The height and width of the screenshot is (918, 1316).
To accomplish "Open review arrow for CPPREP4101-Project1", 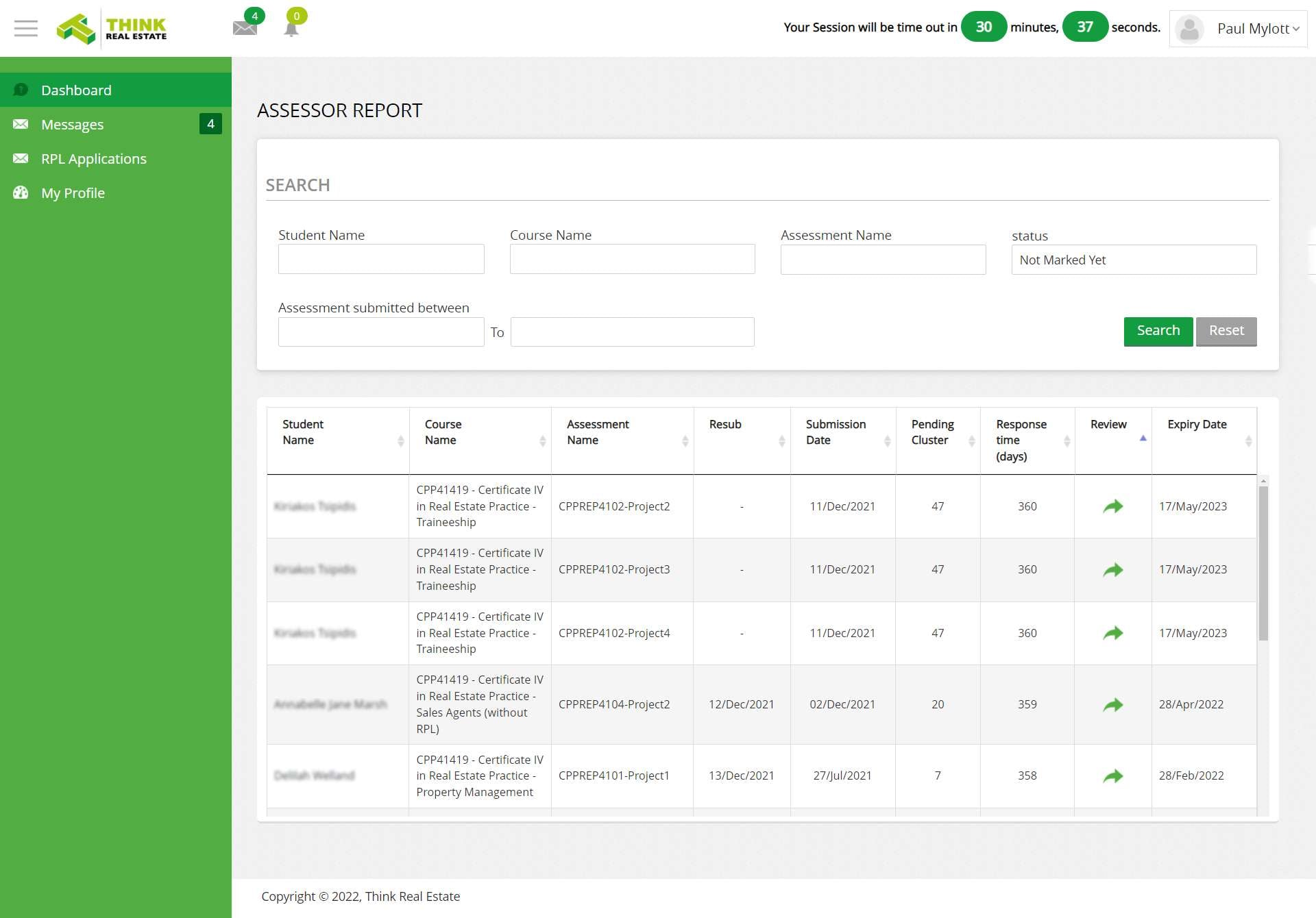I will click(1113, 776).
